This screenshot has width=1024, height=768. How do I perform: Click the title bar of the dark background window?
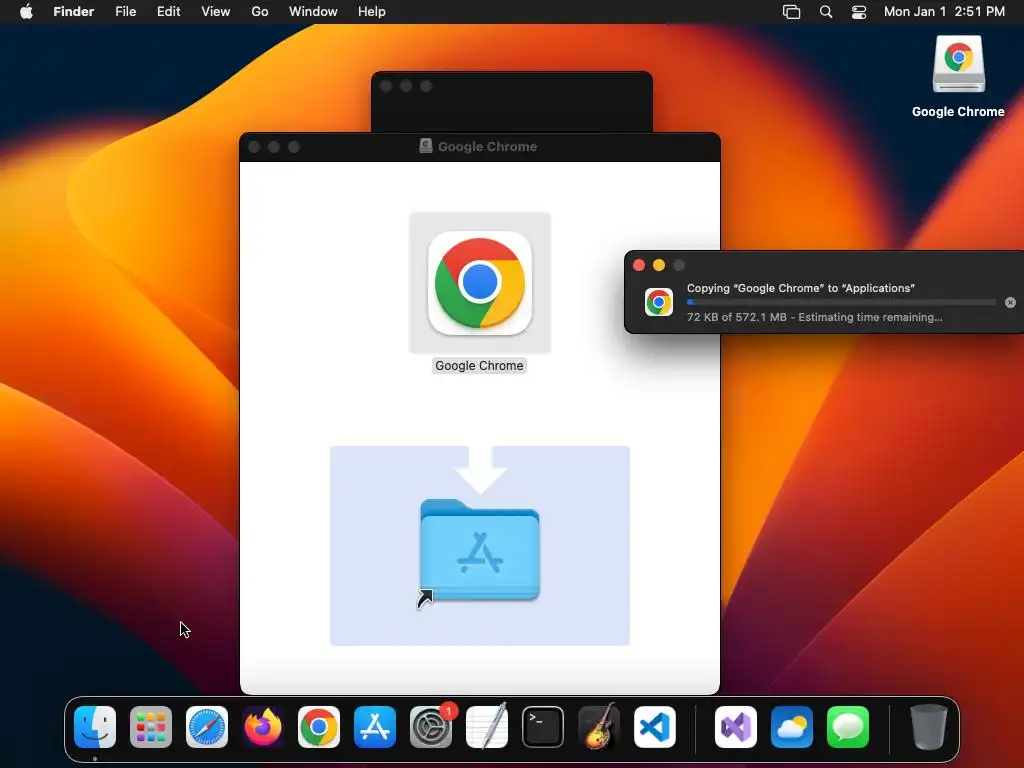(x=512, y=86)
